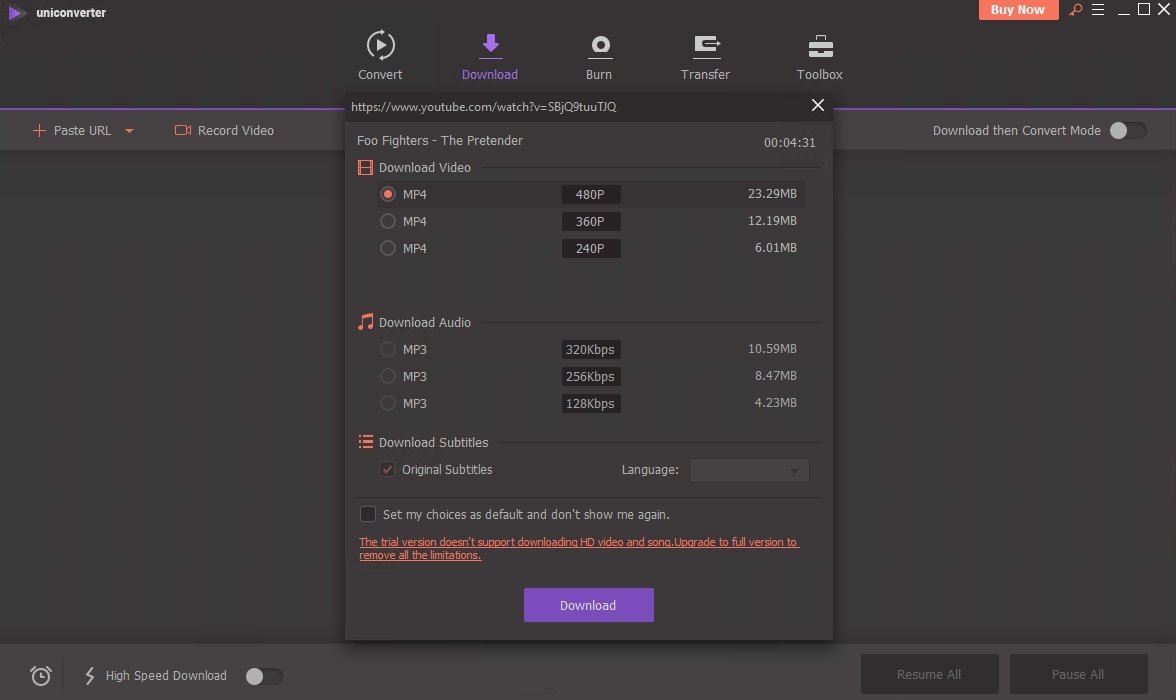Click the 128Kbps bitrate label
The height and width of the screenshot is (700, 1176).
tap(591, 404)
